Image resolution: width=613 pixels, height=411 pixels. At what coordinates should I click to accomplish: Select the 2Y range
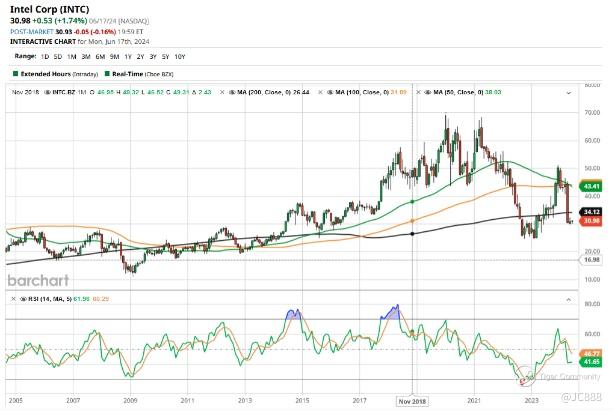(140, 57)
